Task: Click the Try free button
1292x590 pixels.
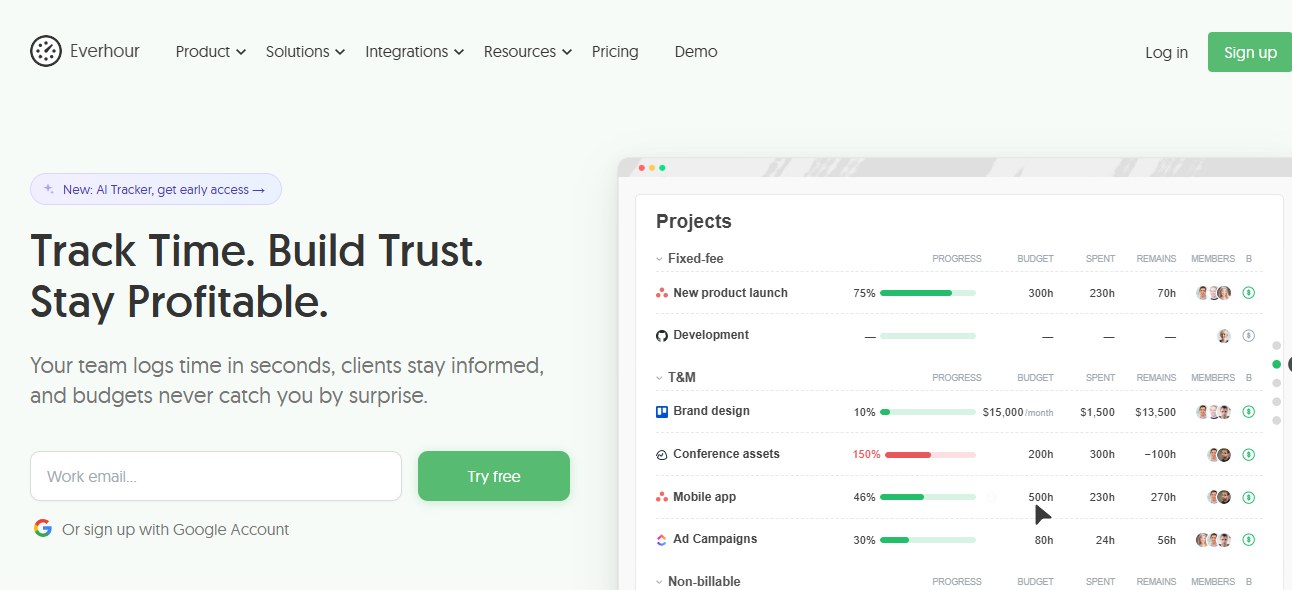Action: tap(494, 476)
